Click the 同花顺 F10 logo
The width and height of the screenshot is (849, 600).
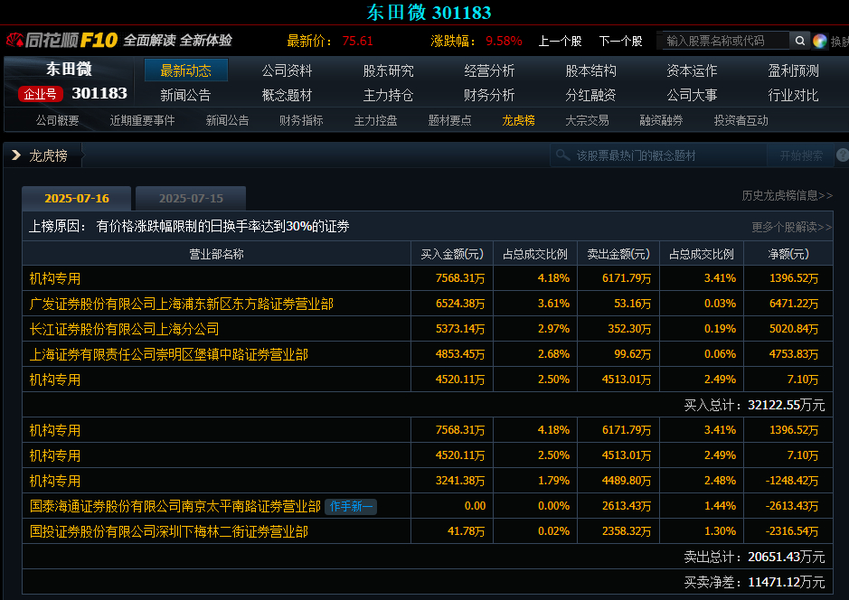(x=62, y=40)
